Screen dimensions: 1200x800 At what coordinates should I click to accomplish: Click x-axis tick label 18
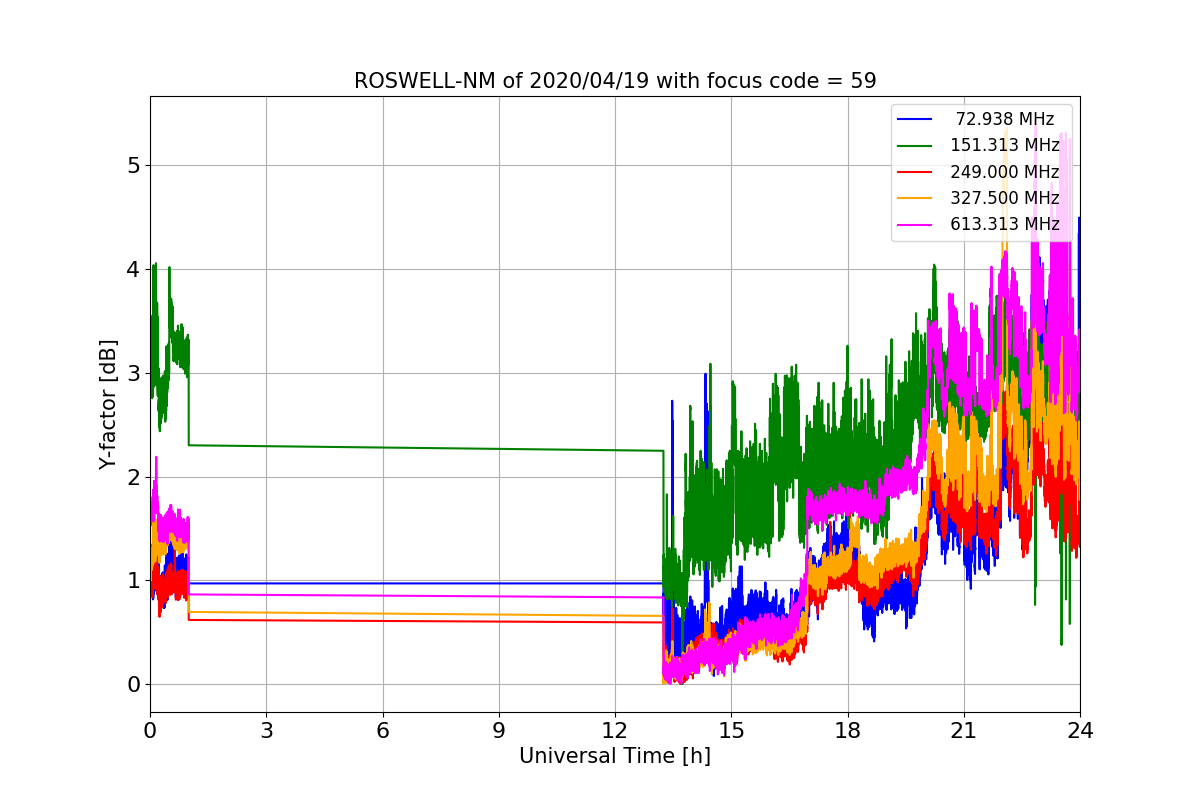click(848, 730)
